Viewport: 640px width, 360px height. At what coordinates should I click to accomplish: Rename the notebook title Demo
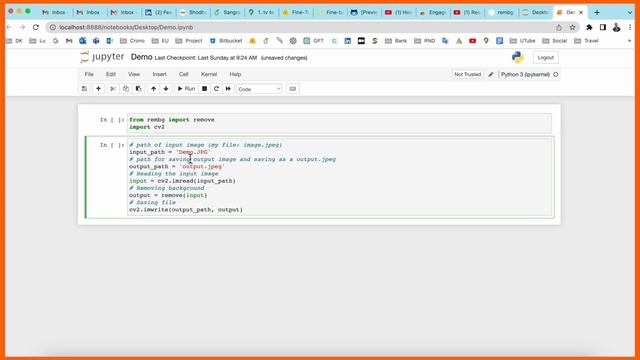click(141, 57)
